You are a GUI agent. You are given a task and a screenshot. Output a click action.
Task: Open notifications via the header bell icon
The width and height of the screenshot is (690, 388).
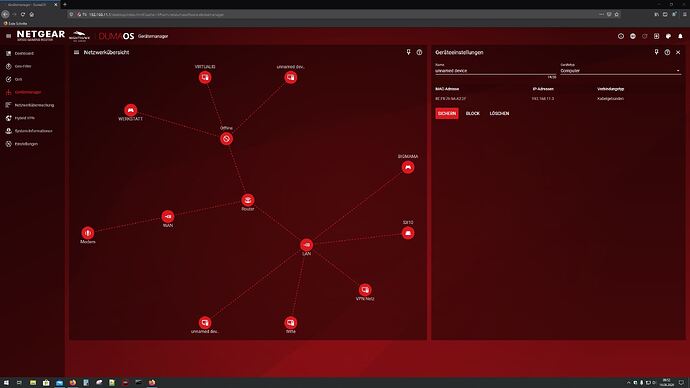680,36
